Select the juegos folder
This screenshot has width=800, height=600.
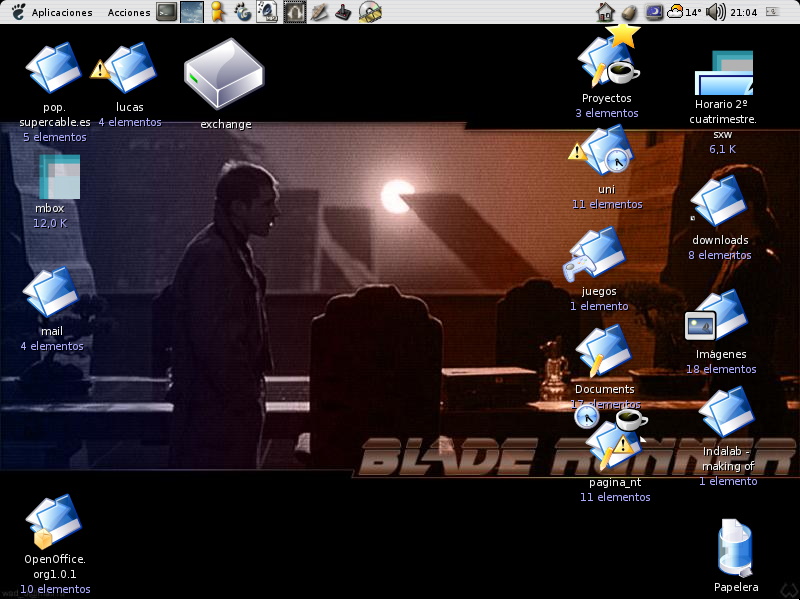594,254
